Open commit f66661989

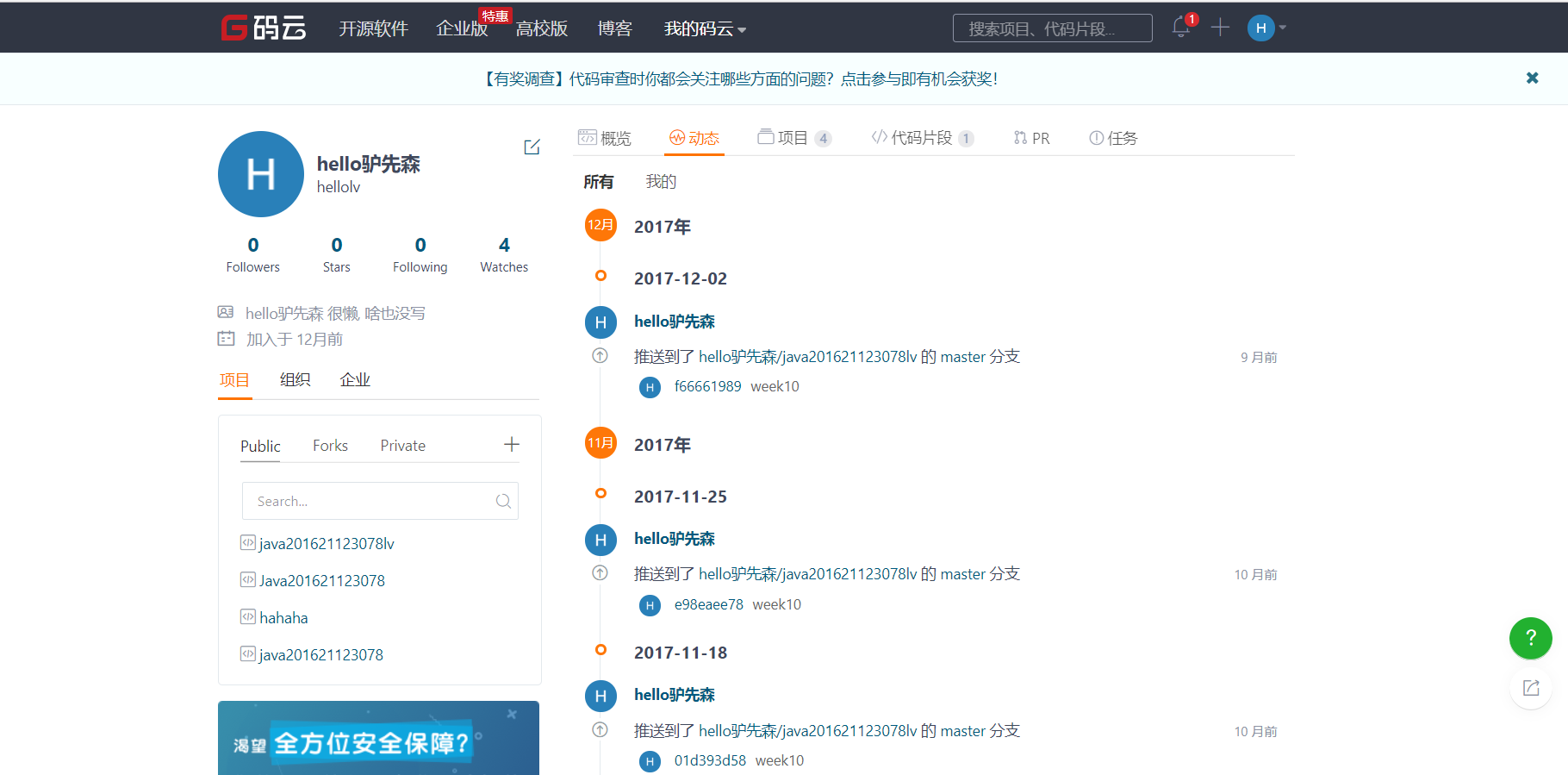[707, 386]
